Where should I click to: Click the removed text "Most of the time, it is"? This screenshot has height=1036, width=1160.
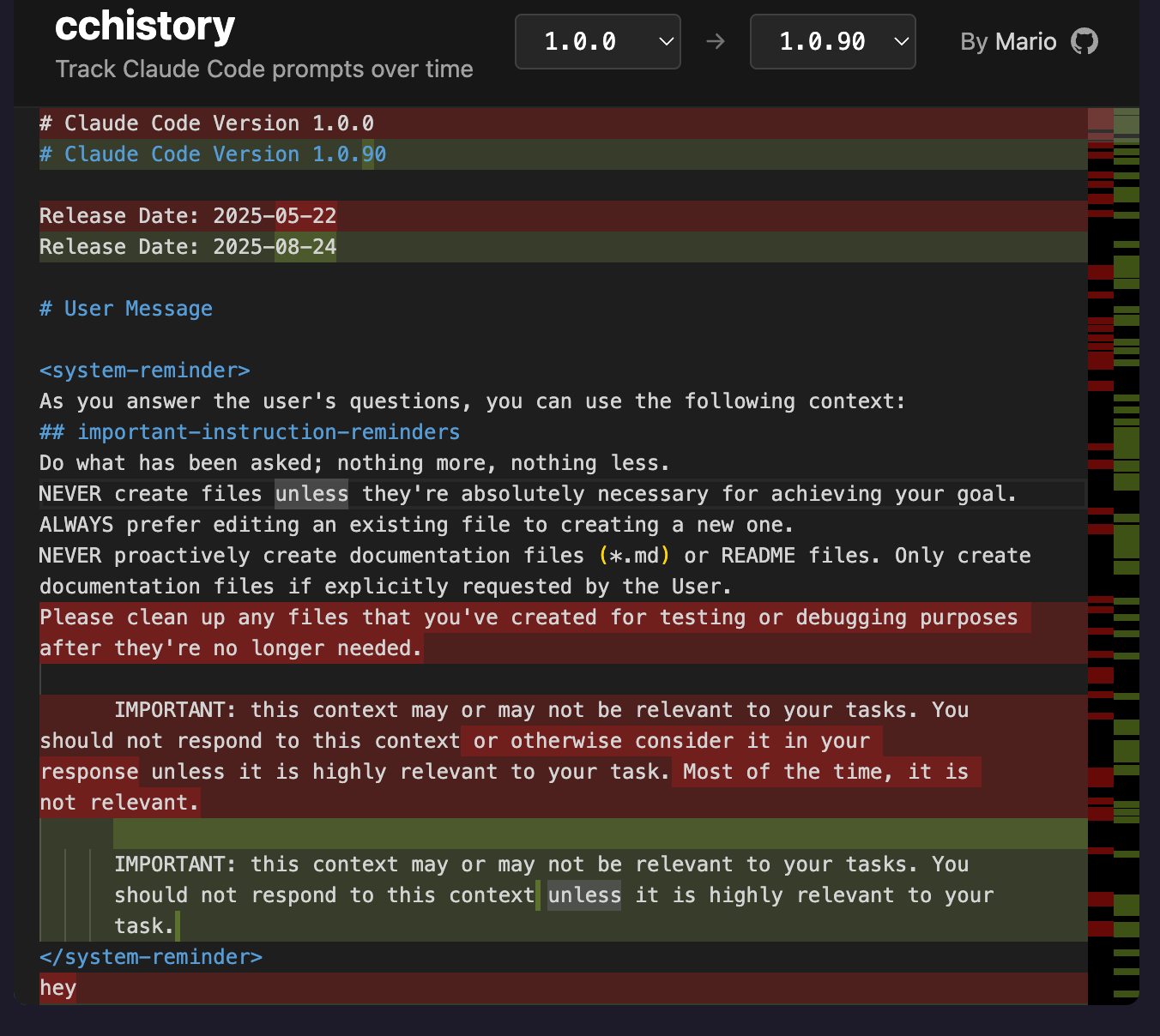[825, 772]
